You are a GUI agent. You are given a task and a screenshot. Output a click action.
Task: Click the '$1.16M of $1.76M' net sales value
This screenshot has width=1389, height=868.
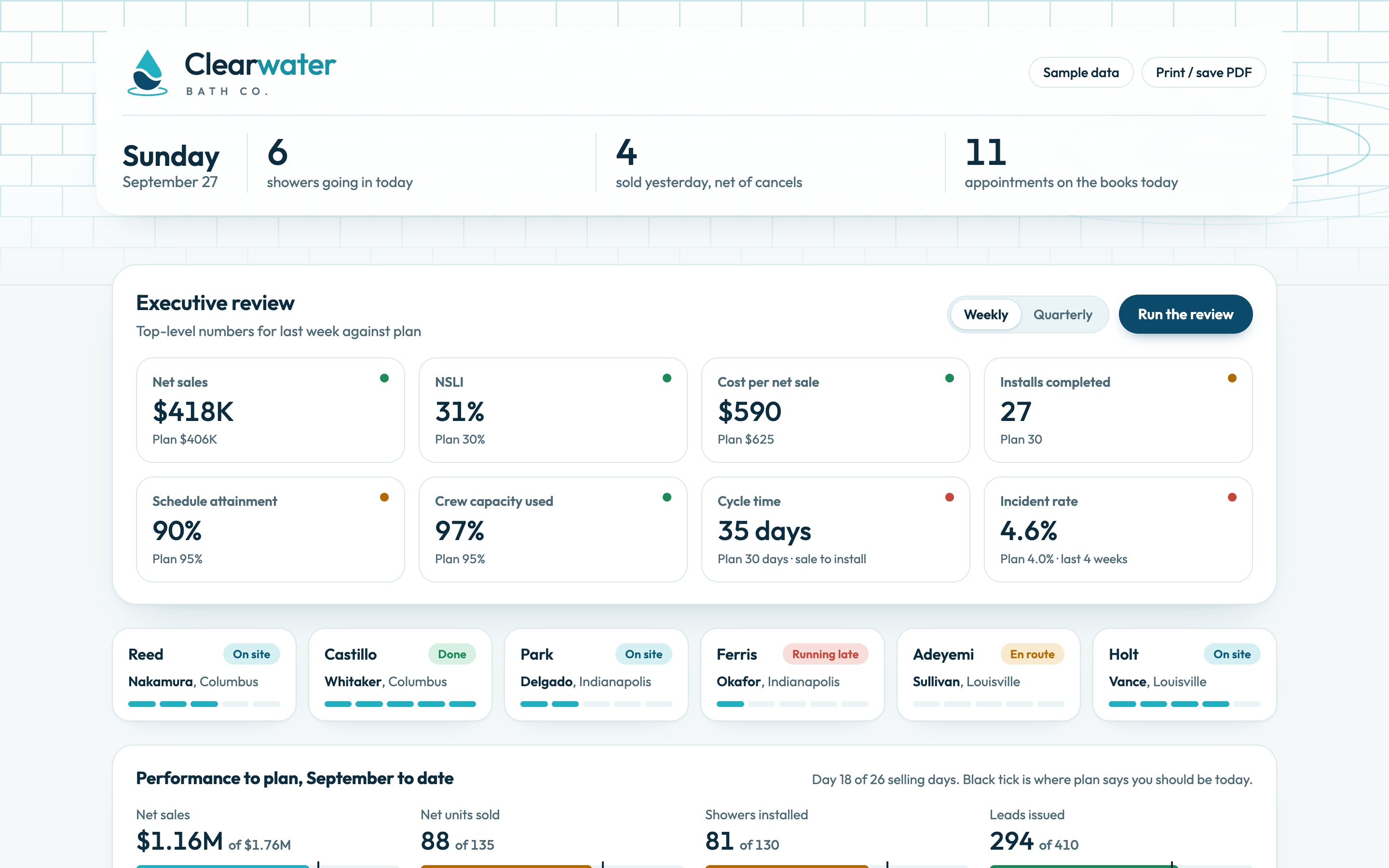tap(214, 841)
